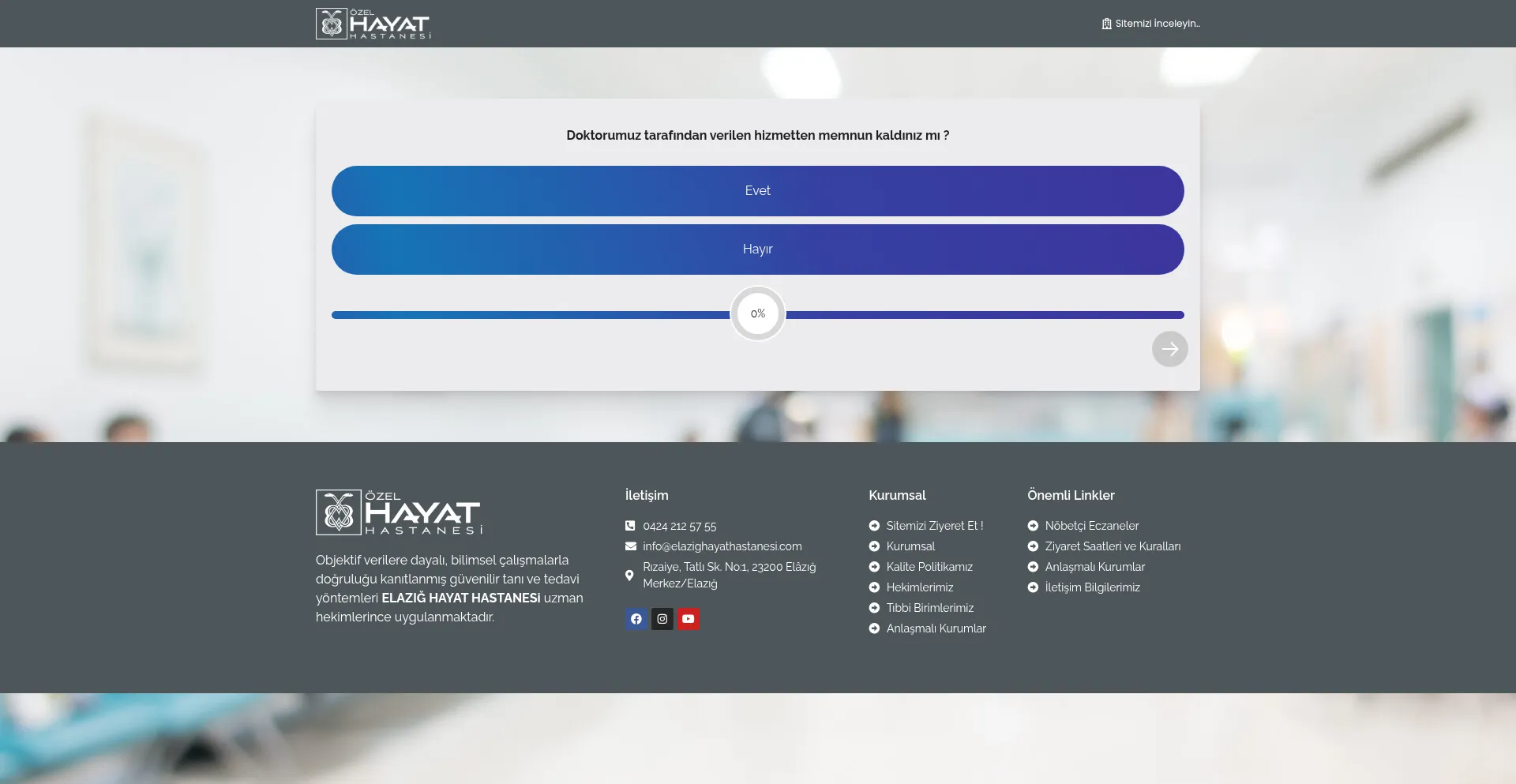
Task: Select the Hayır answer option
Action: [757, 249]
